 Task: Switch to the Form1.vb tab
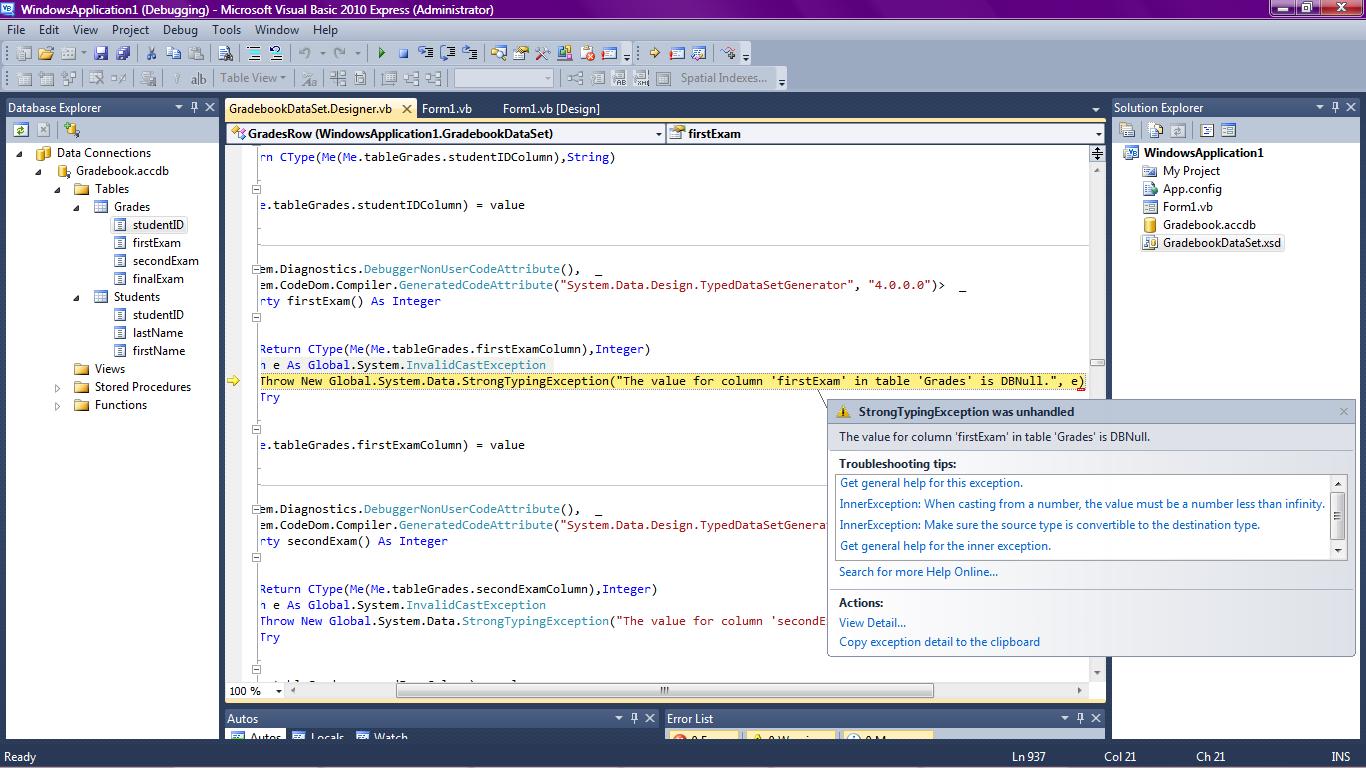coord(447,108)
